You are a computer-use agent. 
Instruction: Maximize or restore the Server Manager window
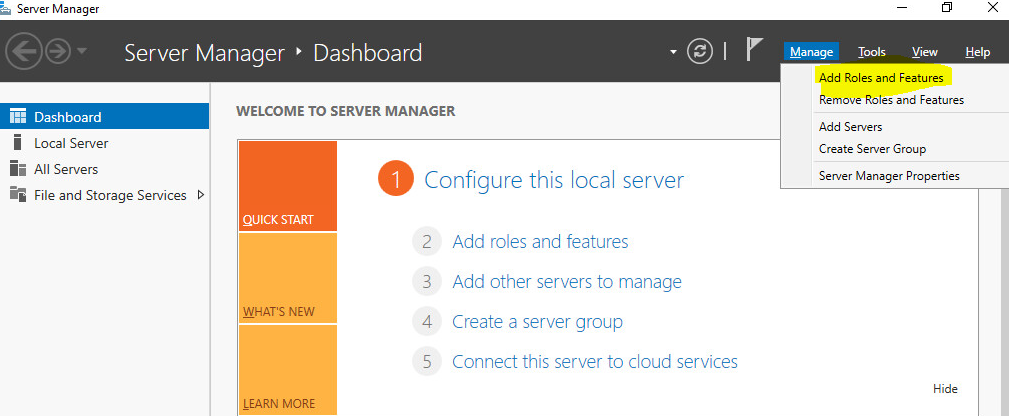(x=946, y=9)
